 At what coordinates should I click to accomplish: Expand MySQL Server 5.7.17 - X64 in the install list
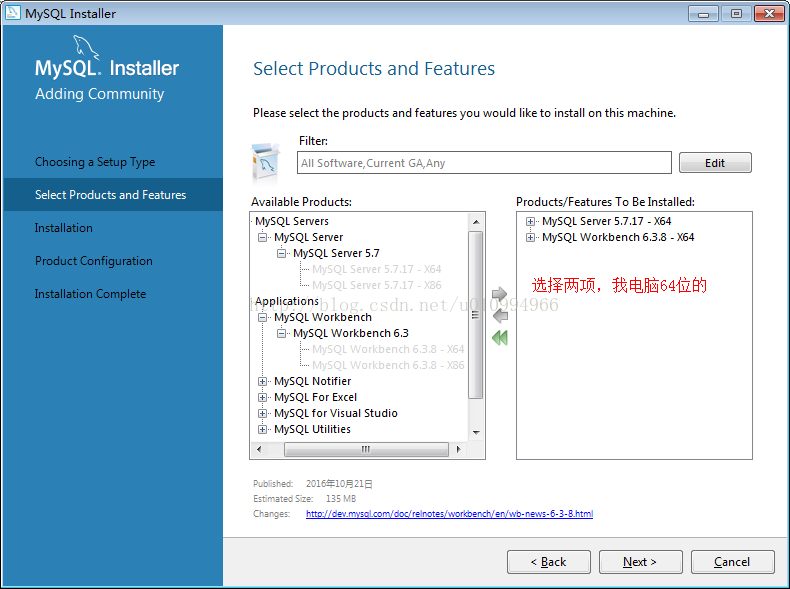coord(530,221)
